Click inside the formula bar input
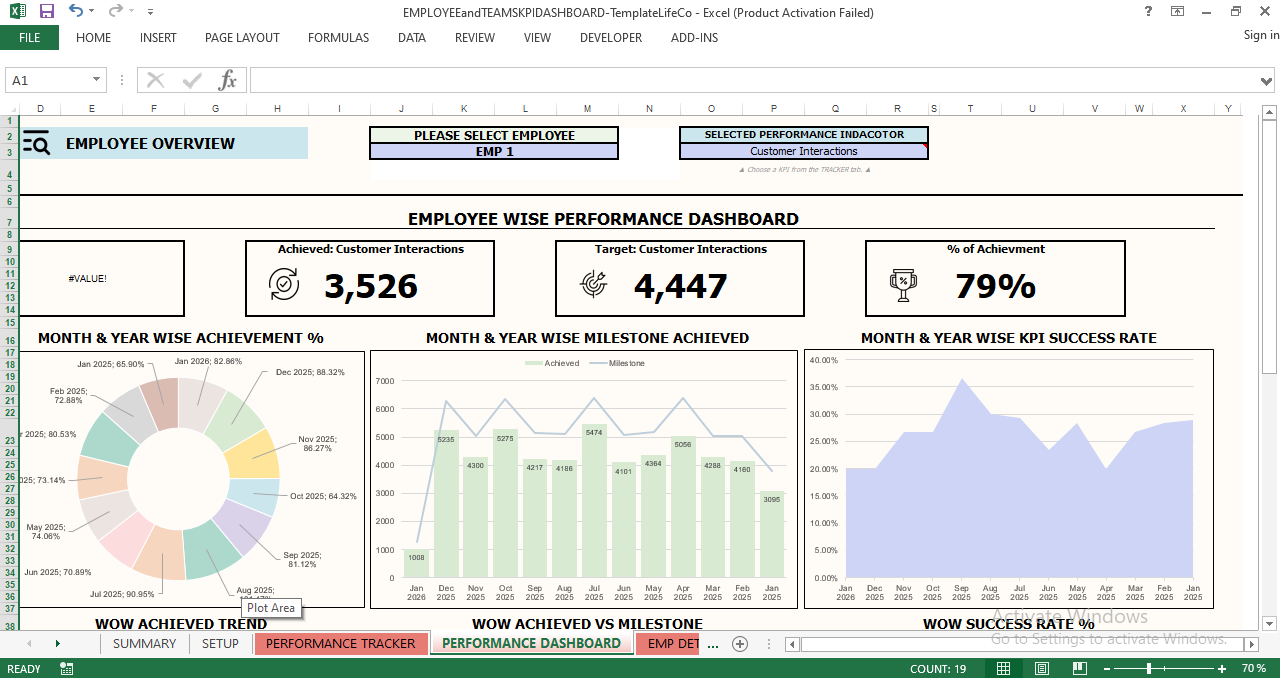 point(754,80)
